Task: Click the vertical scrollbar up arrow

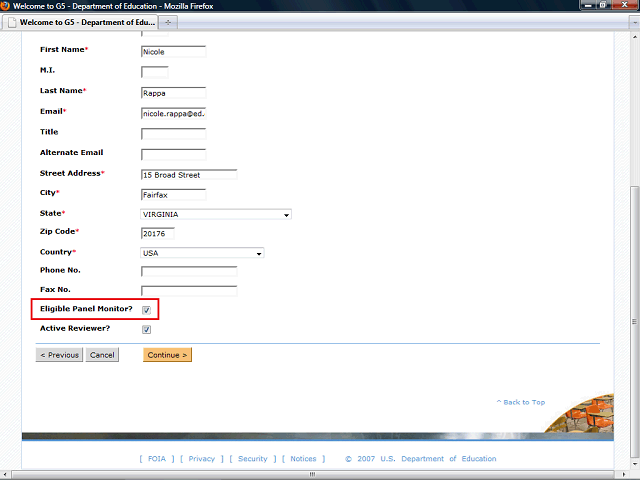Action: (x=635, y=37)
